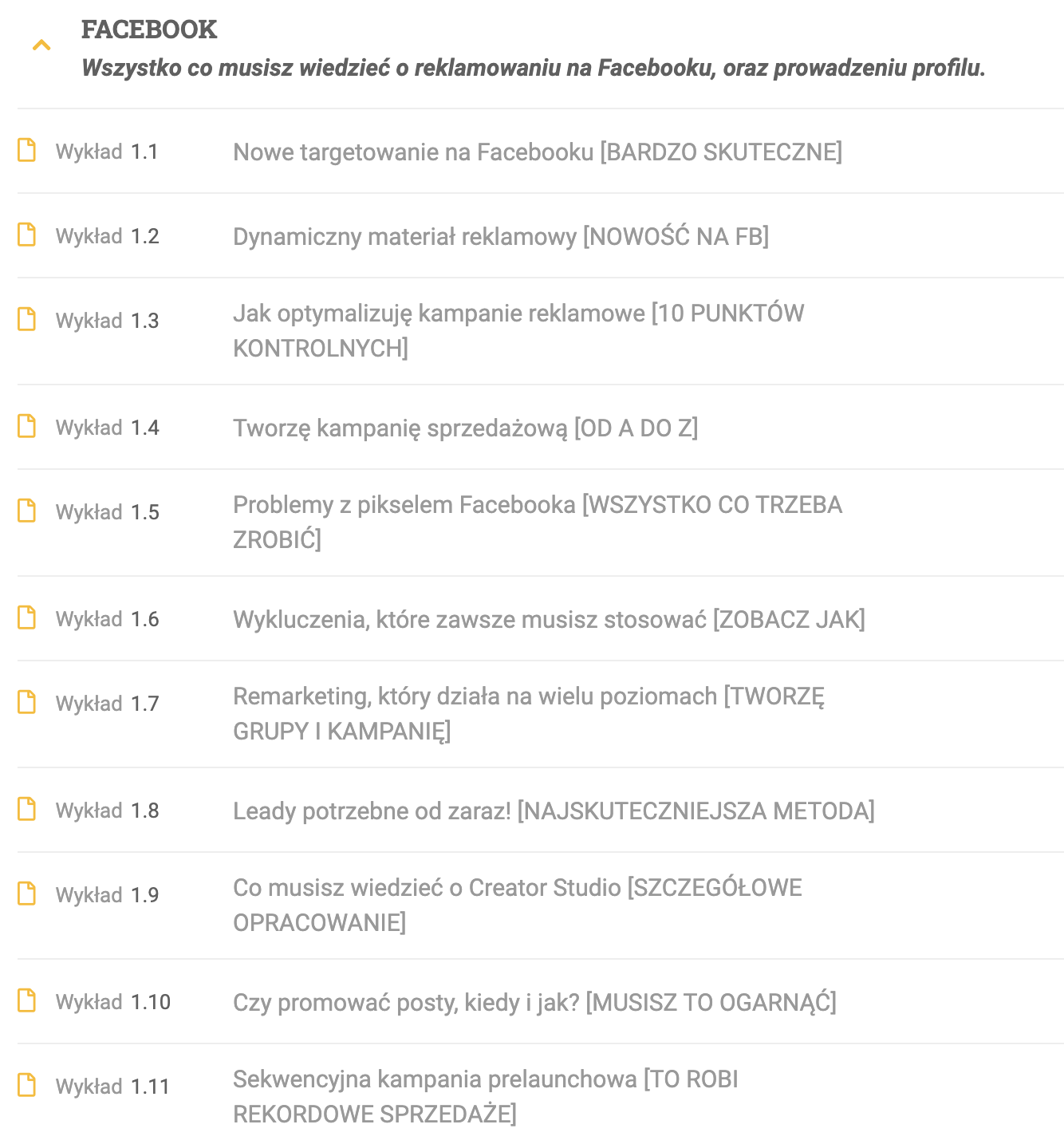The width and height of the screenshot is (1064, 1144).
Task: Open the Wykluczenia lecture title
Action: coord(549,619)
